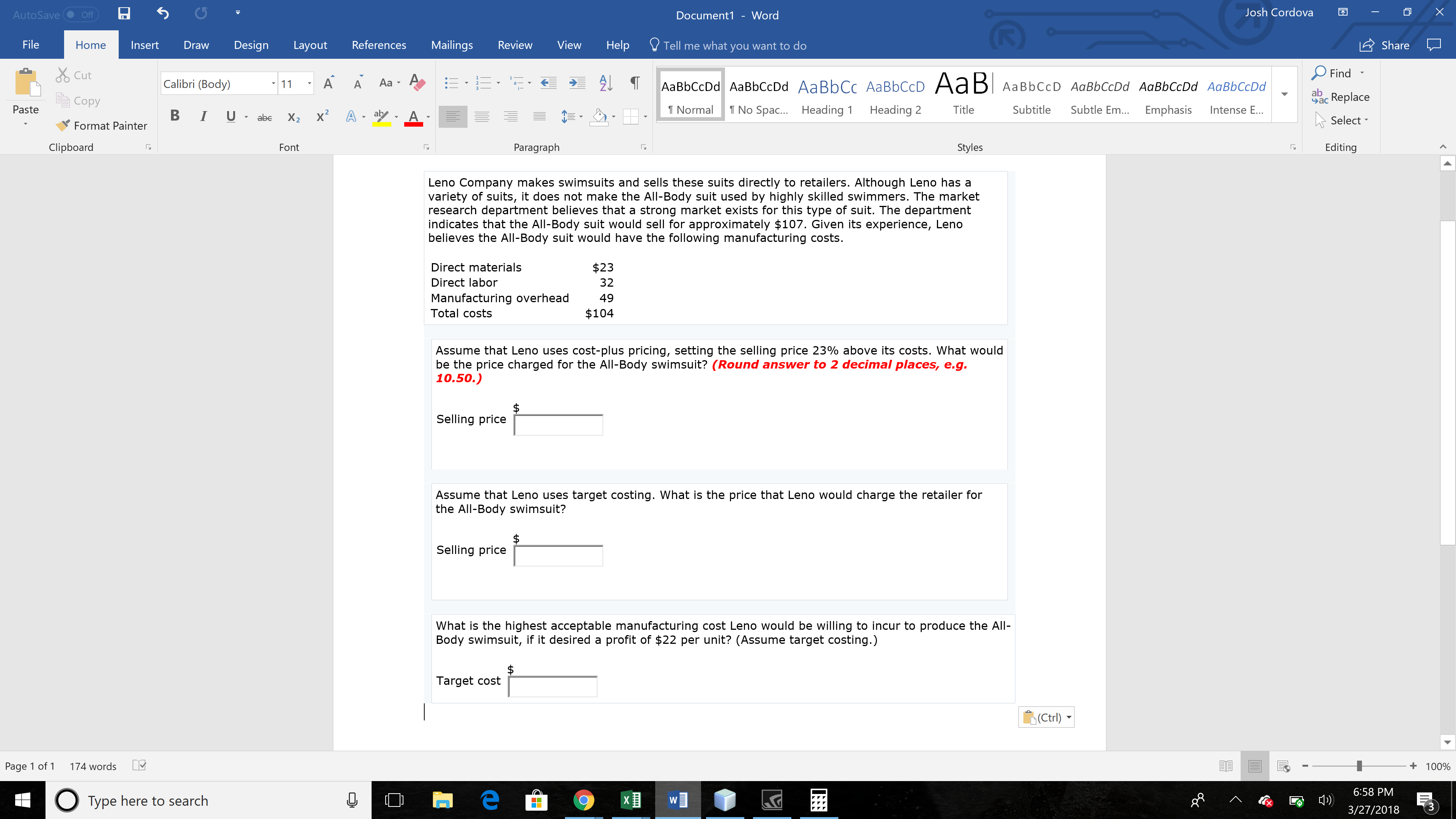Expand the Styles gallery more arrow
1456x819 pixels.
tap(1284, 94)
